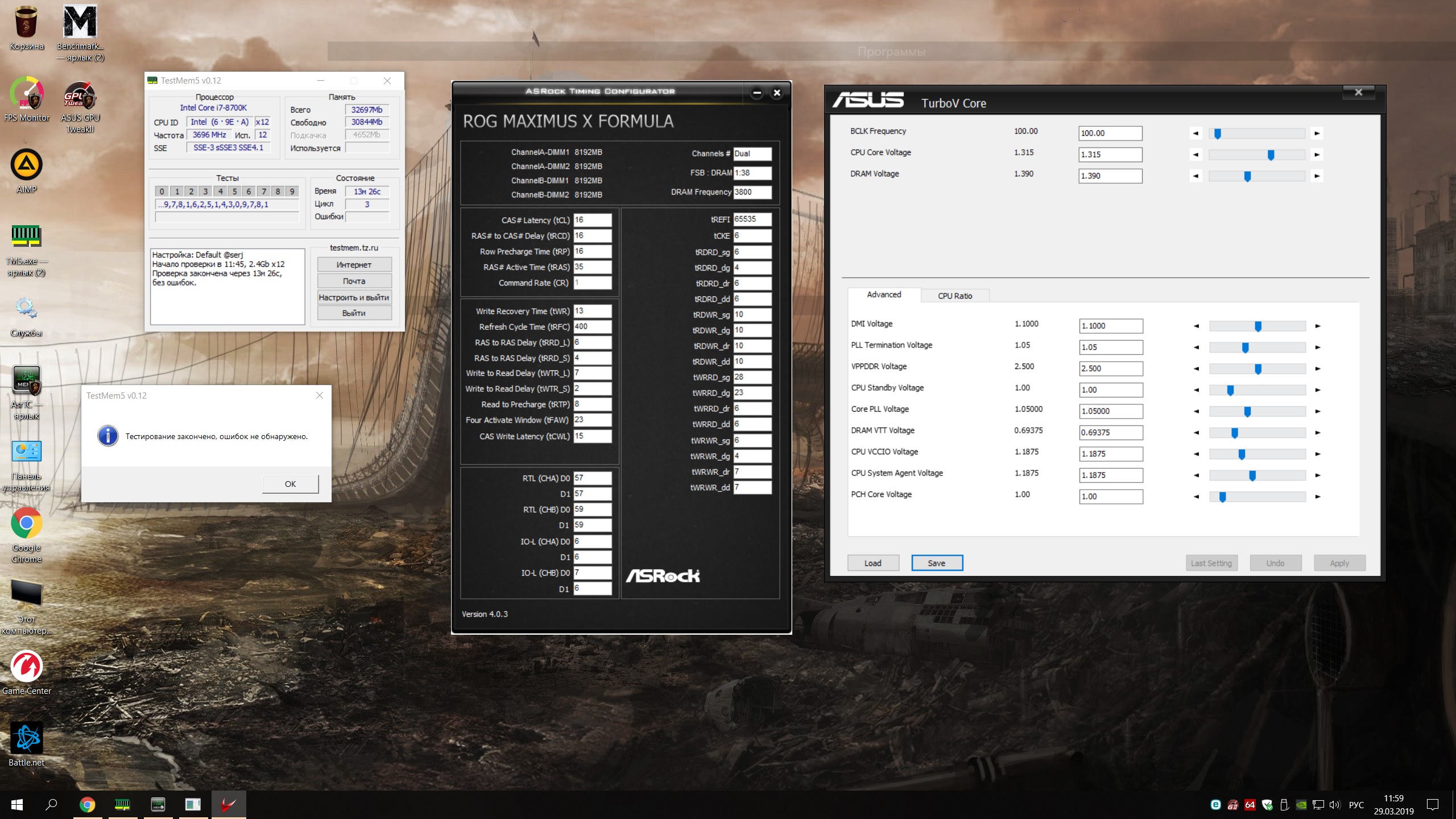Click the Google Chrome taskbar icon
This screenshot has width=1456, height=819.
tap(87, 804)
